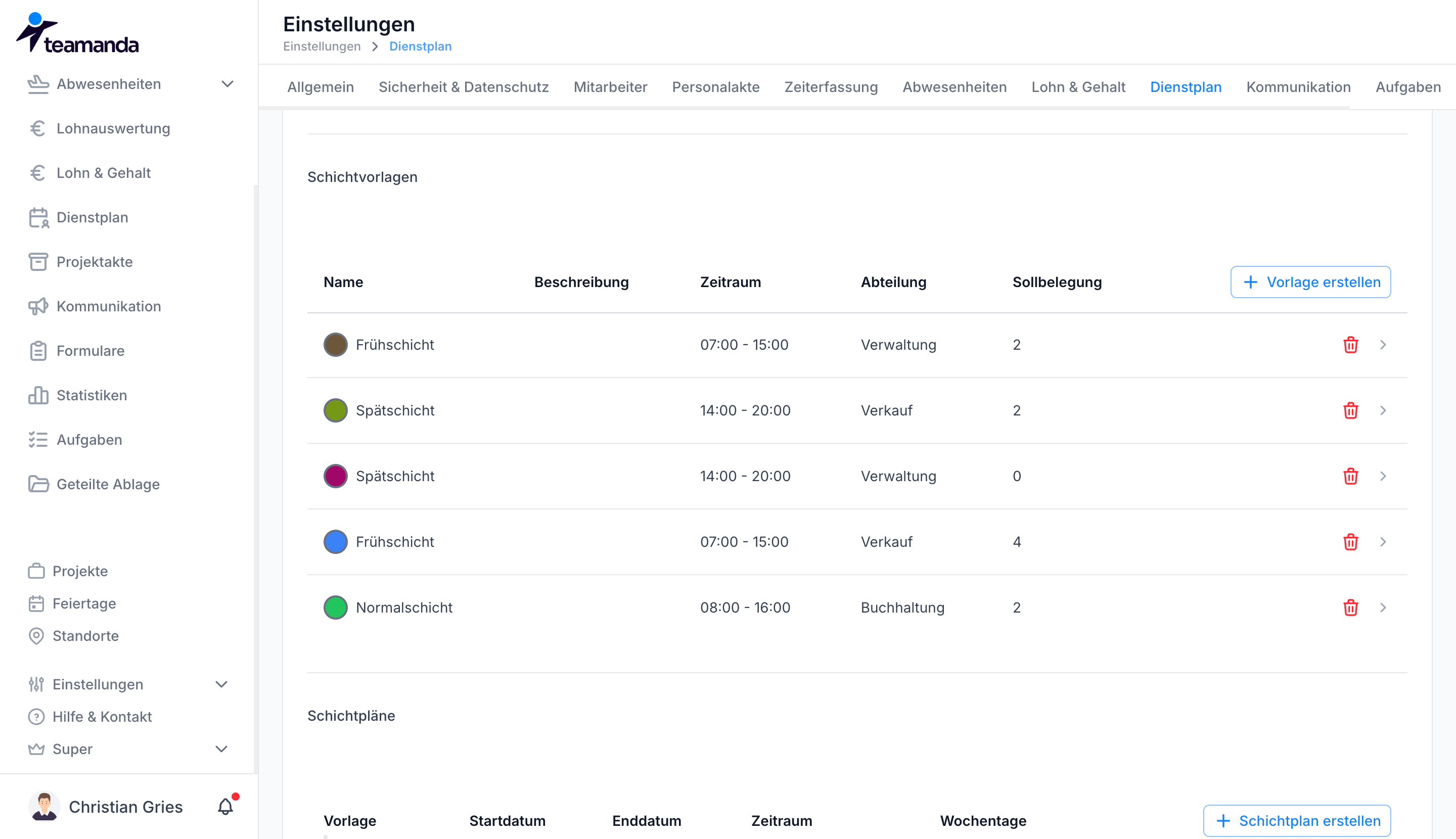Click the green Normalschicht color circle

click(336, 608)
